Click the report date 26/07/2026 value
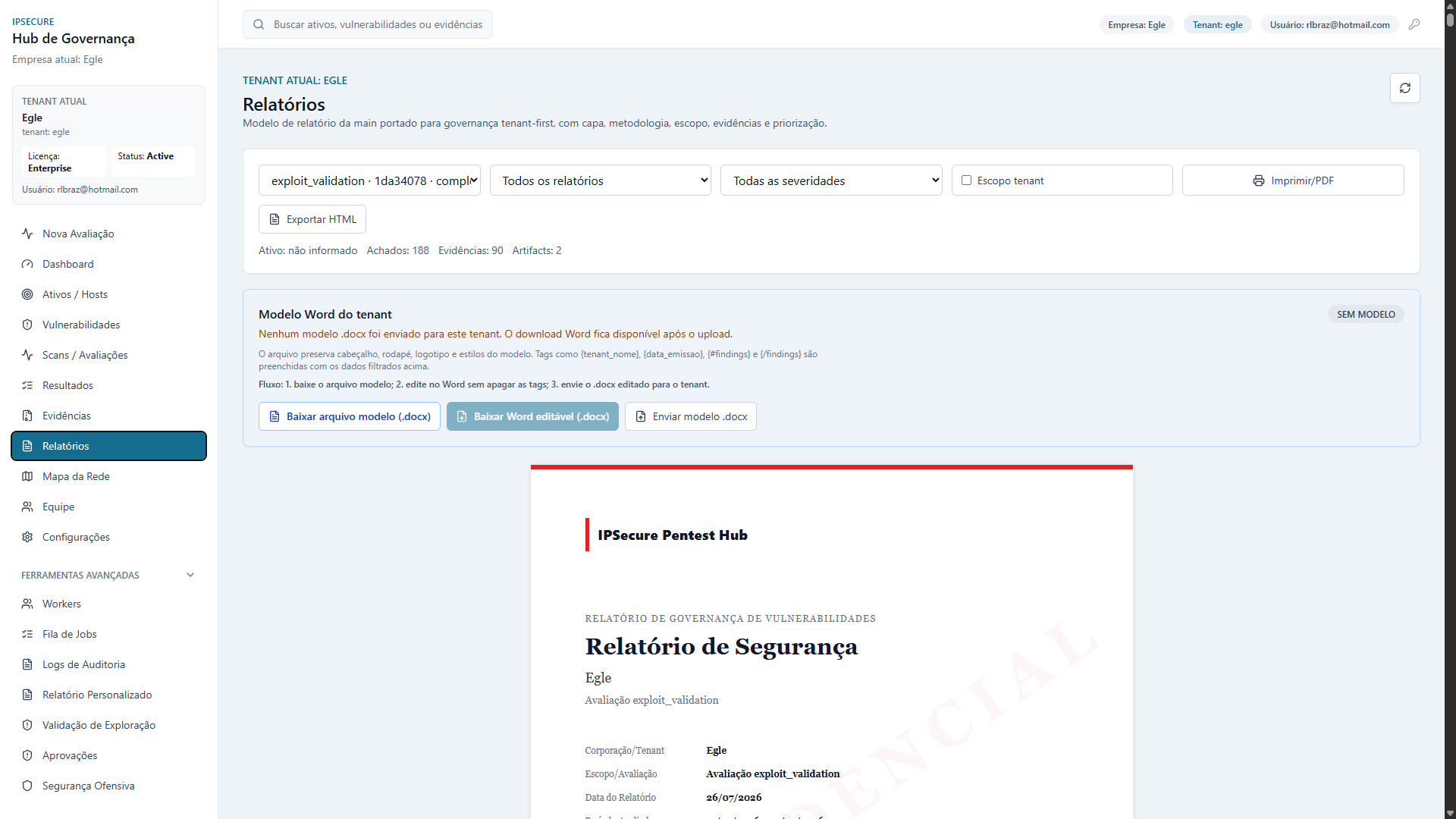The width and height of the screenshot is (1456, 819). [x=733, y=797]
